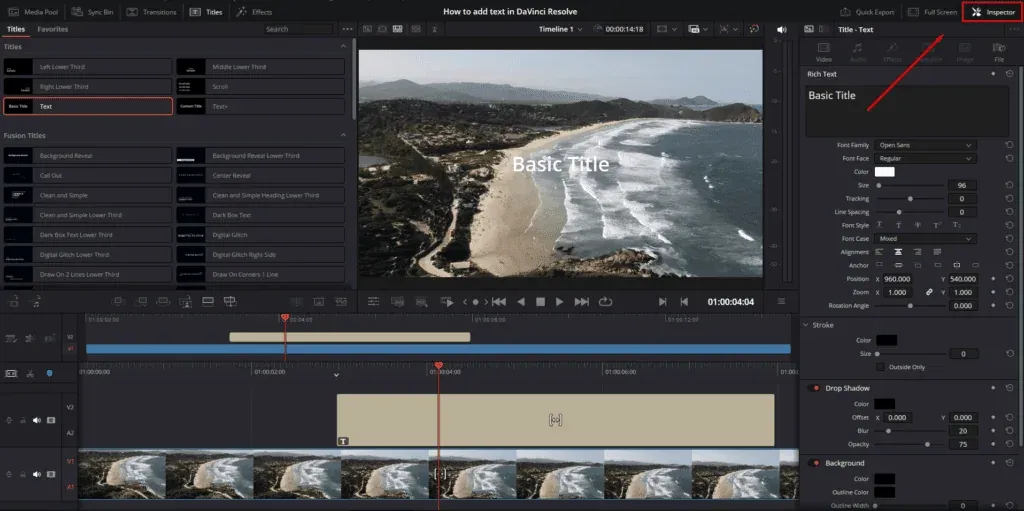Collapse the Titles section
This screenshot has height=511, width=1024.
[x=344, y=47]
